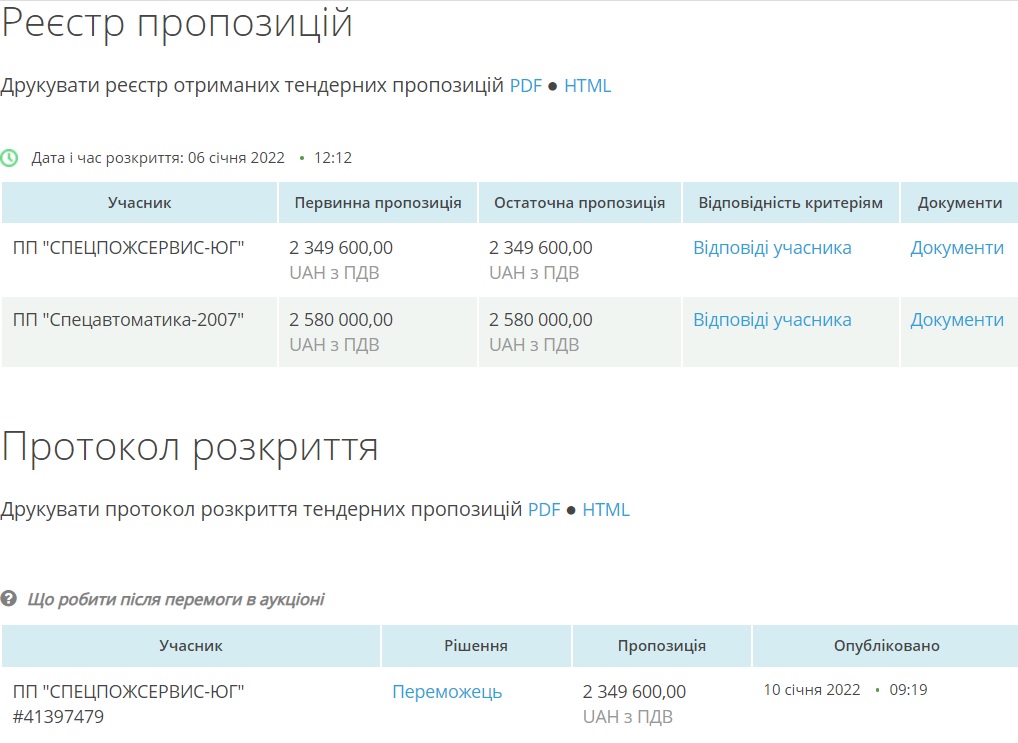Open Документи link for СПЕЦПОЖСЕРВИС-ЮГ
The image size is (1018, 743).
point(956,248)
